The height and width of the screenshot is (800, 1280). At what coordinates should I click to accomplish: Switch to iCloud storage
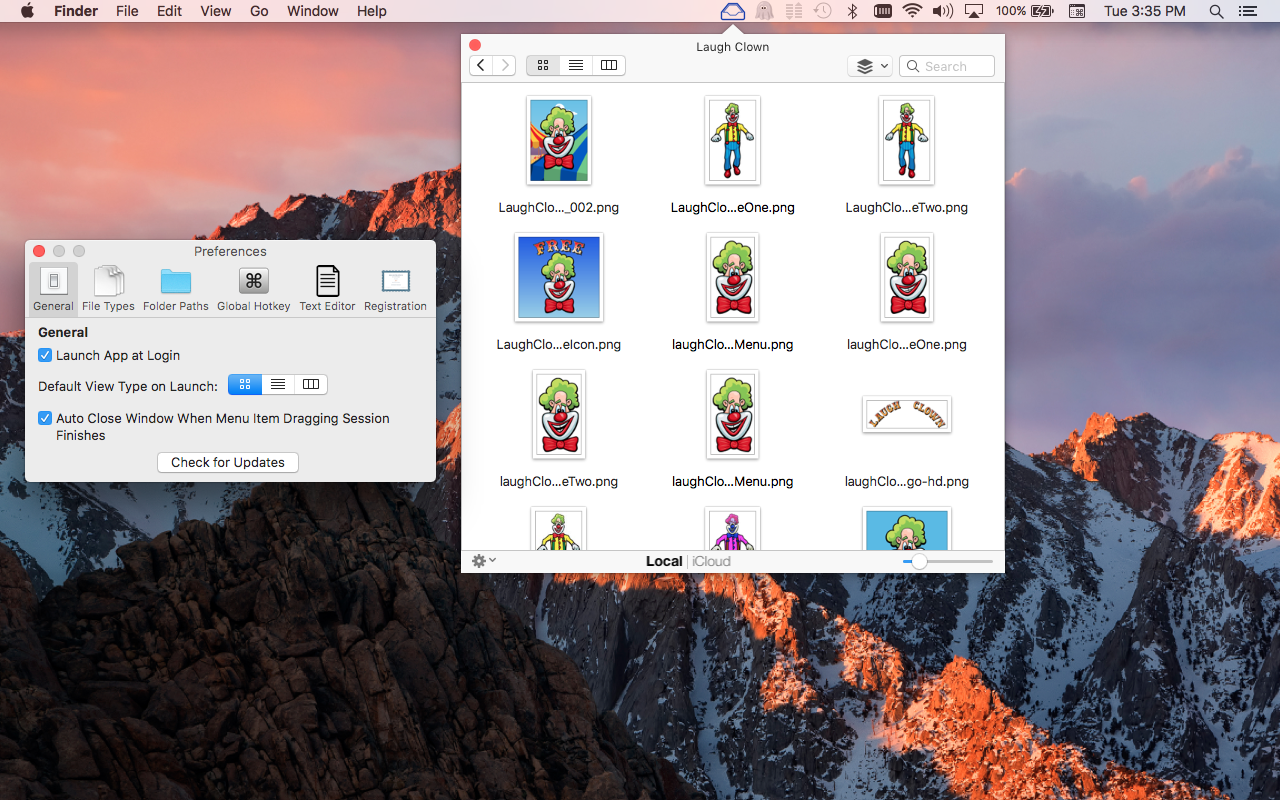click(711, 561)
